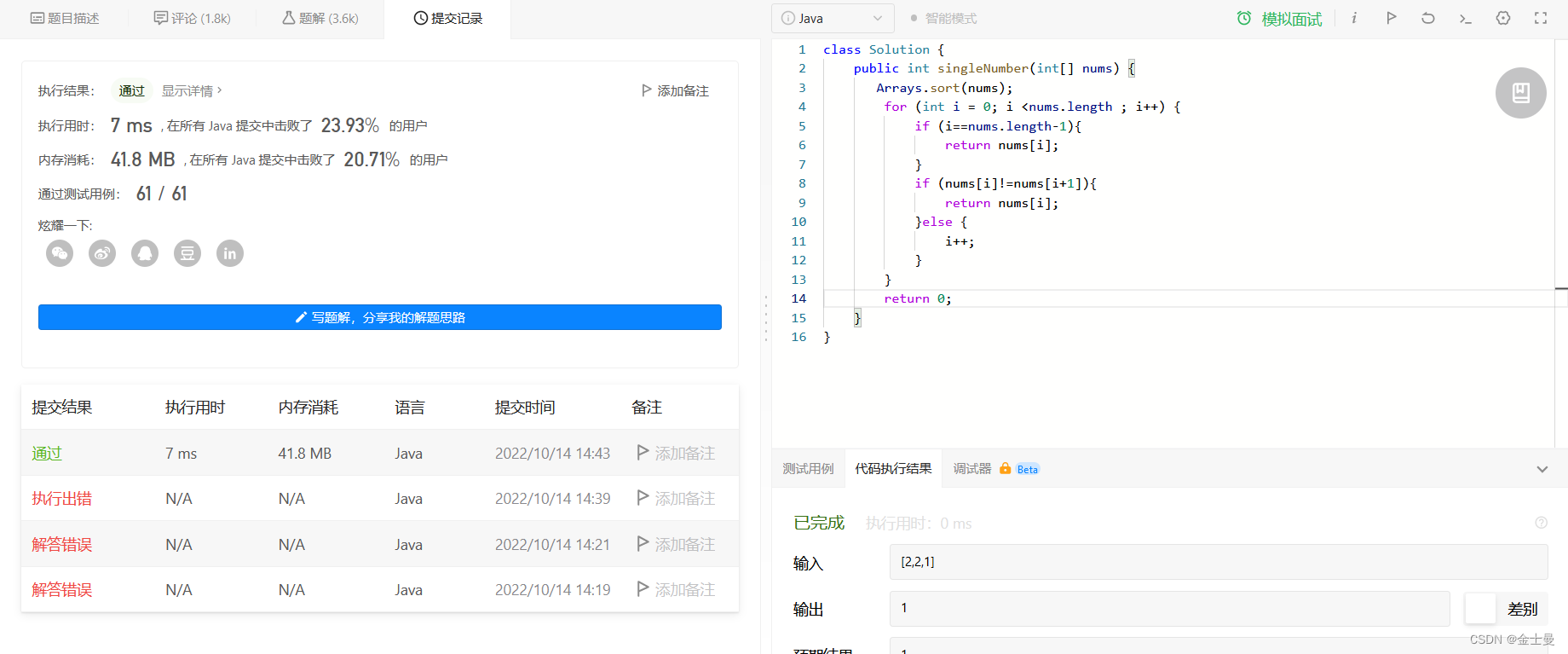Viewport: 1568px width, 654px height.
Task: Click the 输出 output field showing 1
Action: [x=1170, y=608]
